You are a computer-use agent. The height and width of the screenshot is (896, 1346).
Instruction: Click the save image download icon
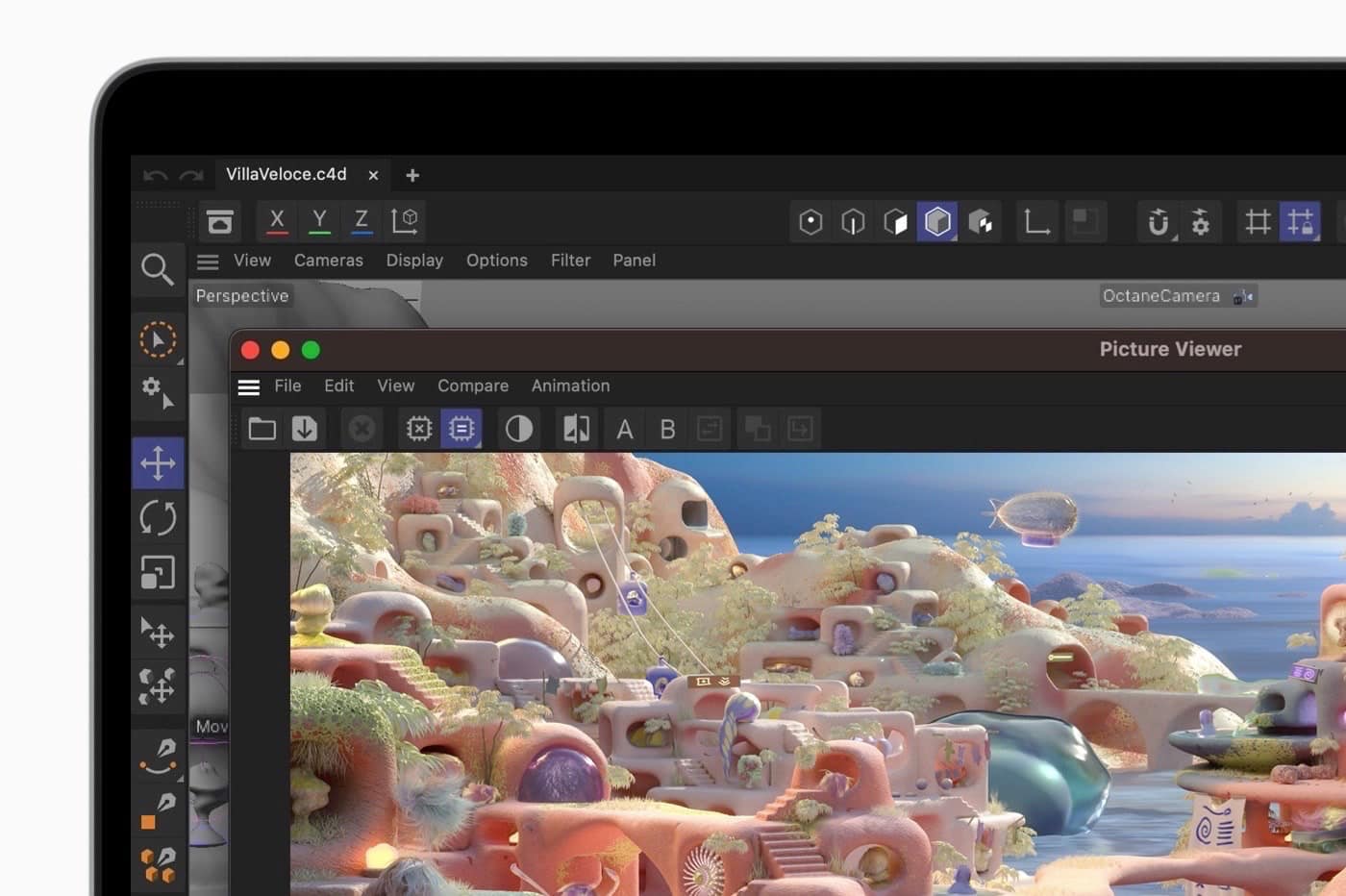pyautogui.click(x=305, y=429)
